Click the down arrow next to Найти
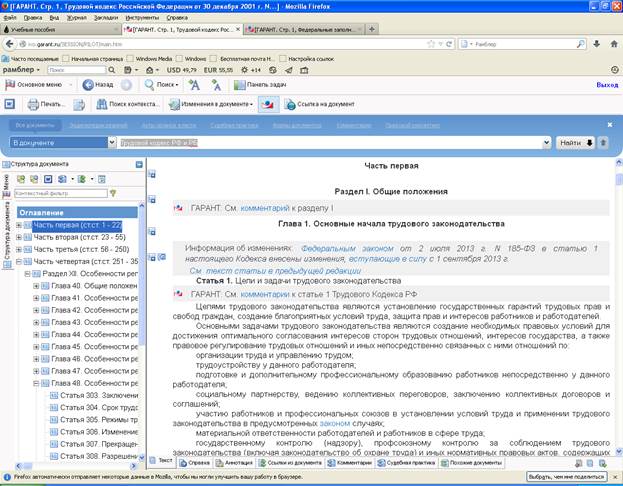Screen dimensions: 623x486 (x=589, y=143)
